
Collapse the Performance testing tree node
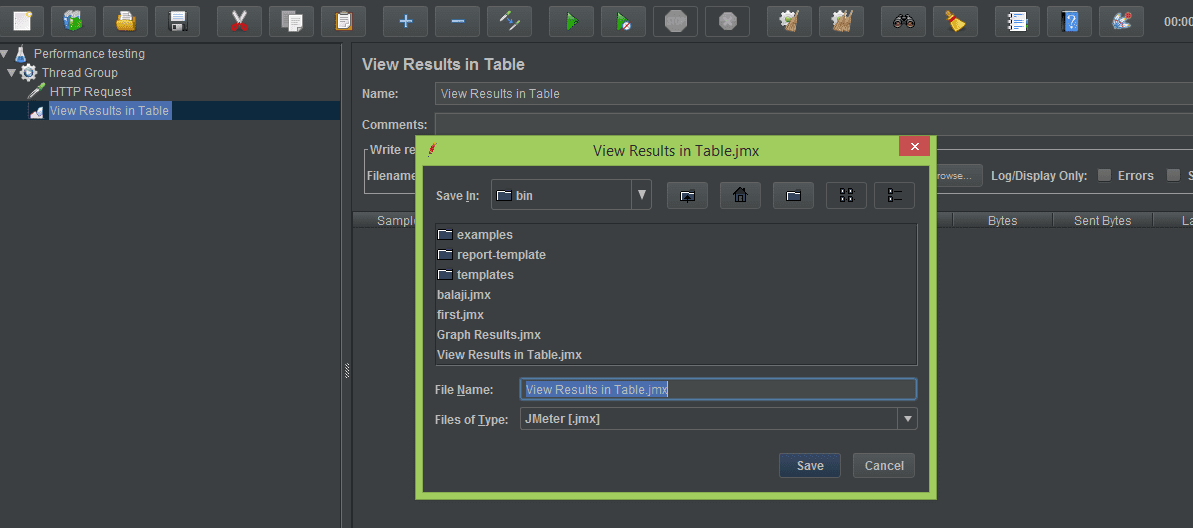pos(5,54)
